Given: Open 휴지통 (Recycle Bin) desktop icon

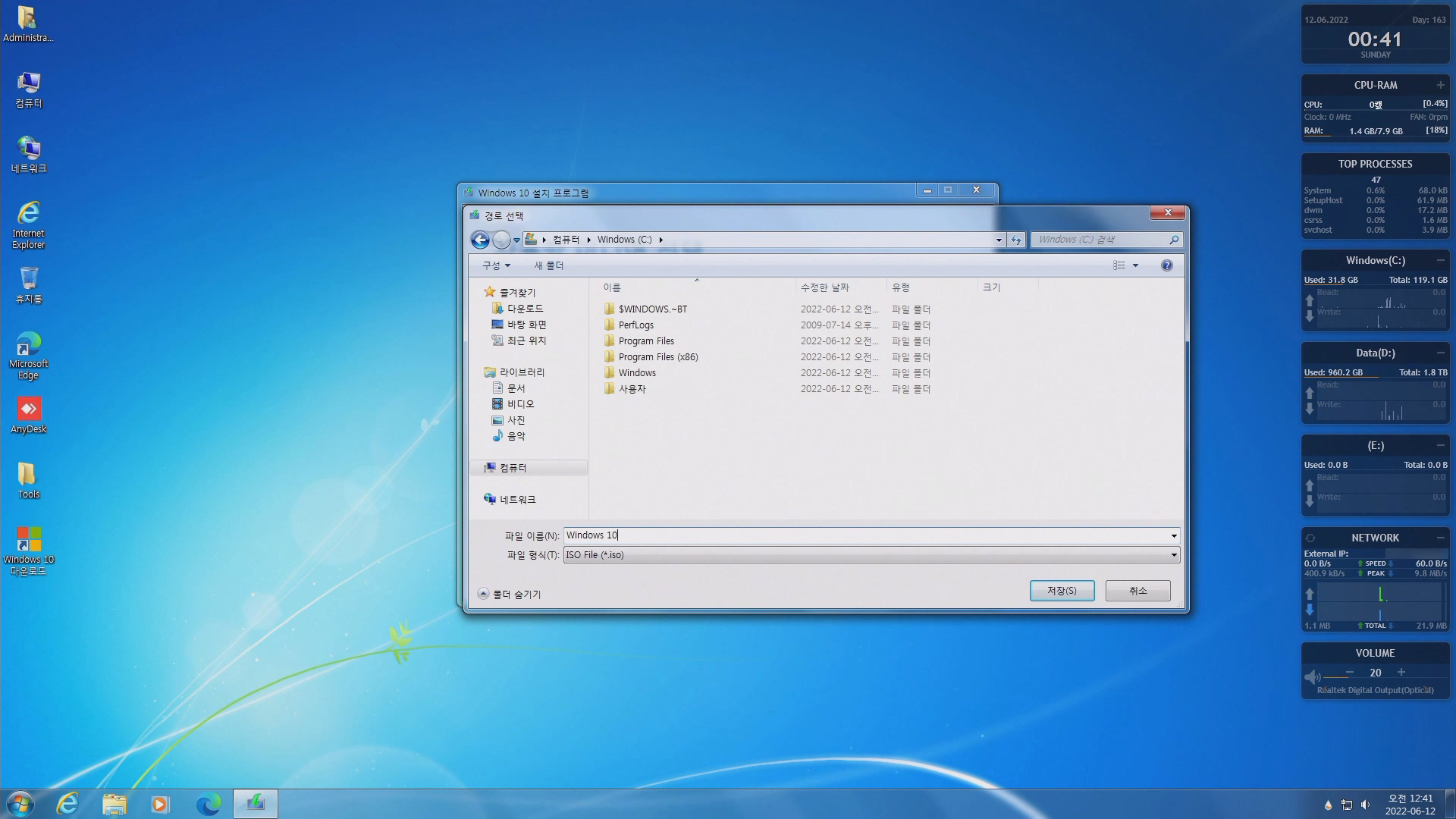Looking at the screenshot, I should (x=29, y=285).
